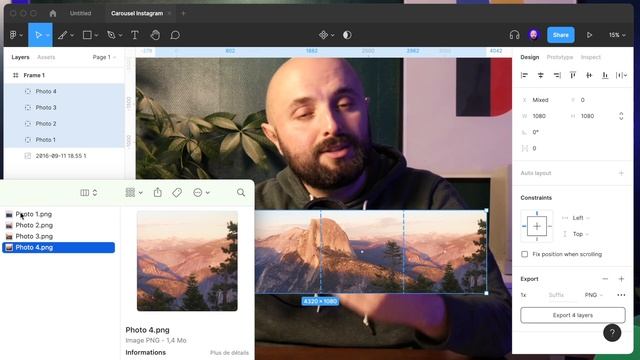Open the Layers panel tab

[x=20, y=57]
